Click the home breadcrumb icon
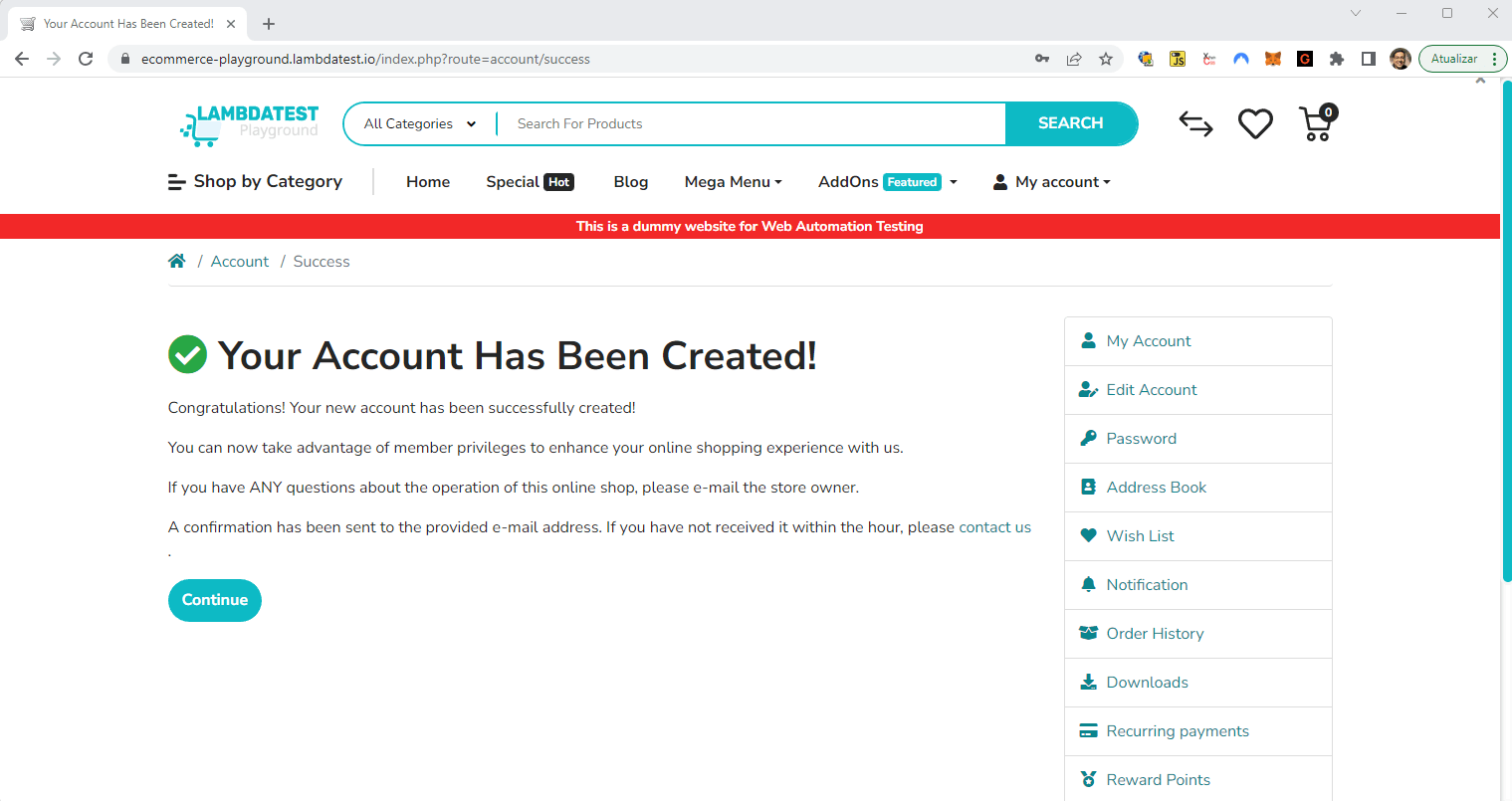This screenshot has width=1512, height=801. pos(176,260)
